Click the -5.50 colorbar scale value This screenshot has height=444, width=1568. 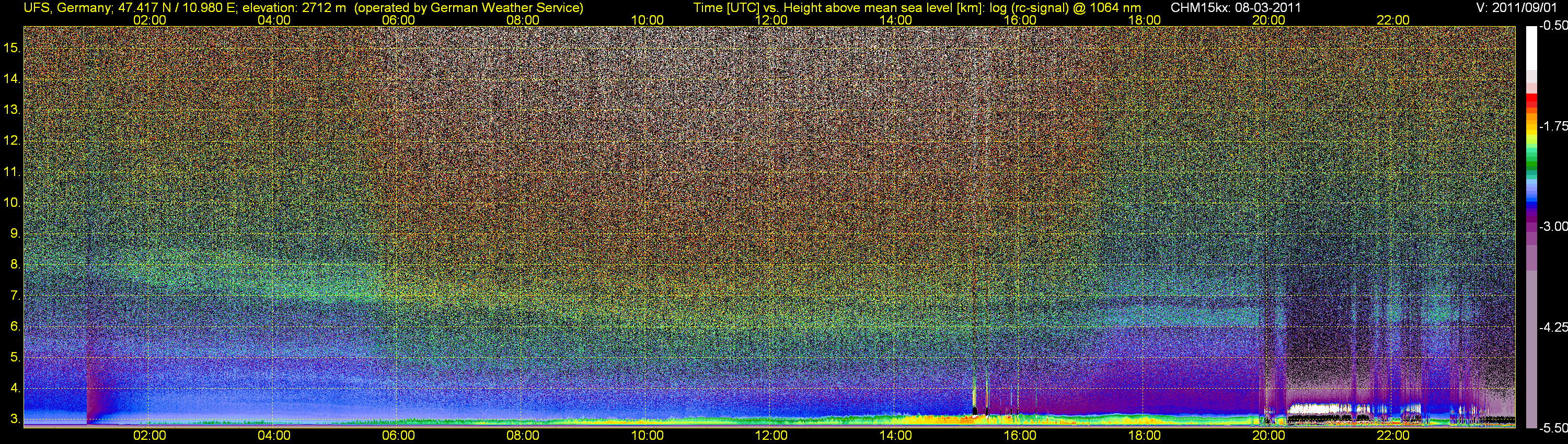(1553, 428)
